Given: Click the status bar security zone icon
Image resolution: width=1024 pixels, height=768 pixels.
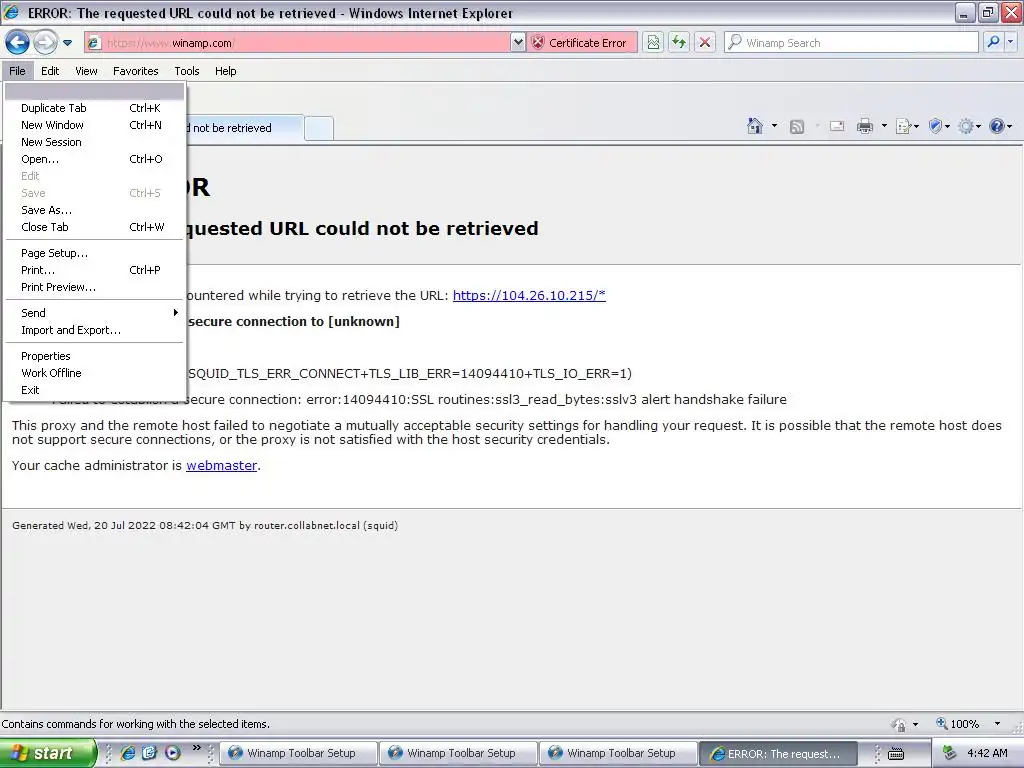Looking at the screenshot, I should click(x=899, y=724).
